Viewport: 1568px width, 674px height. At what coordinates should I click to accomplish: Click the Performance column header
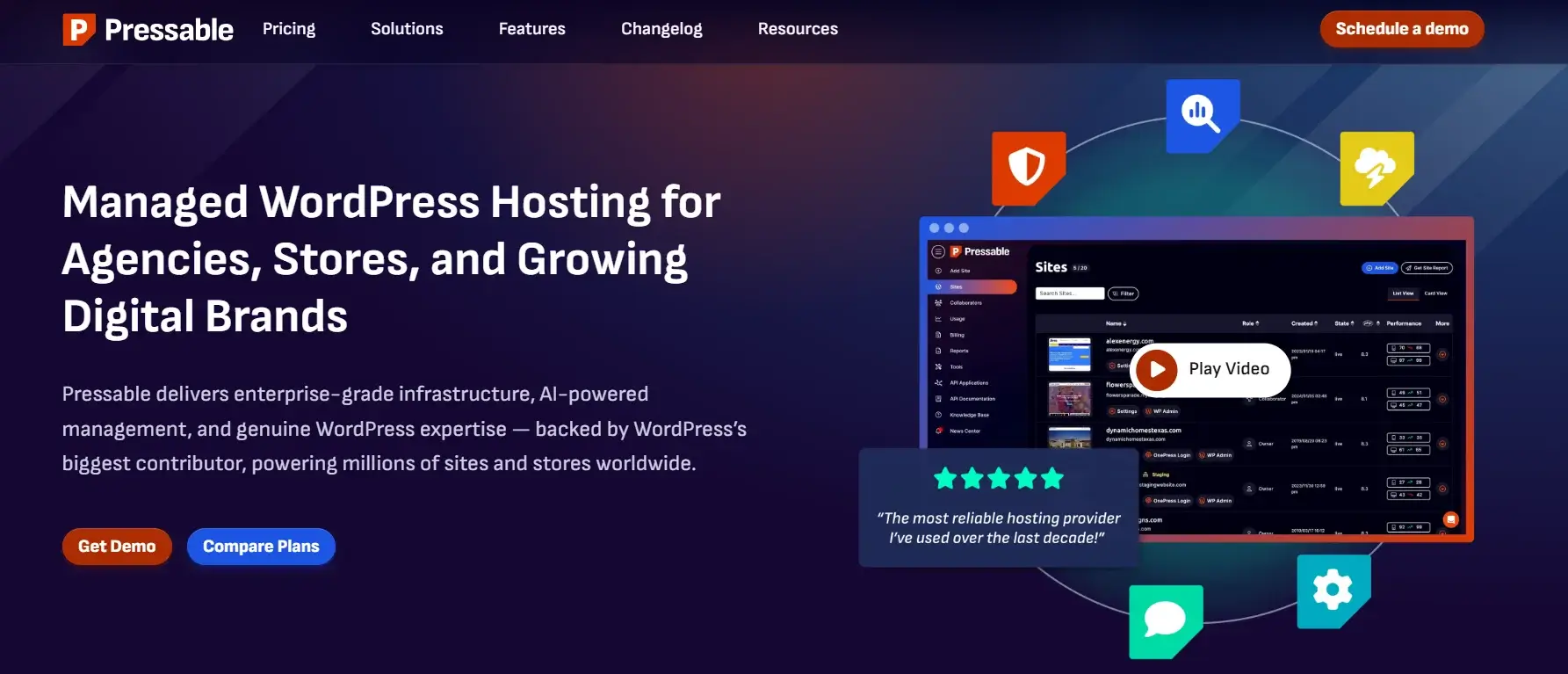(1404, 323)
